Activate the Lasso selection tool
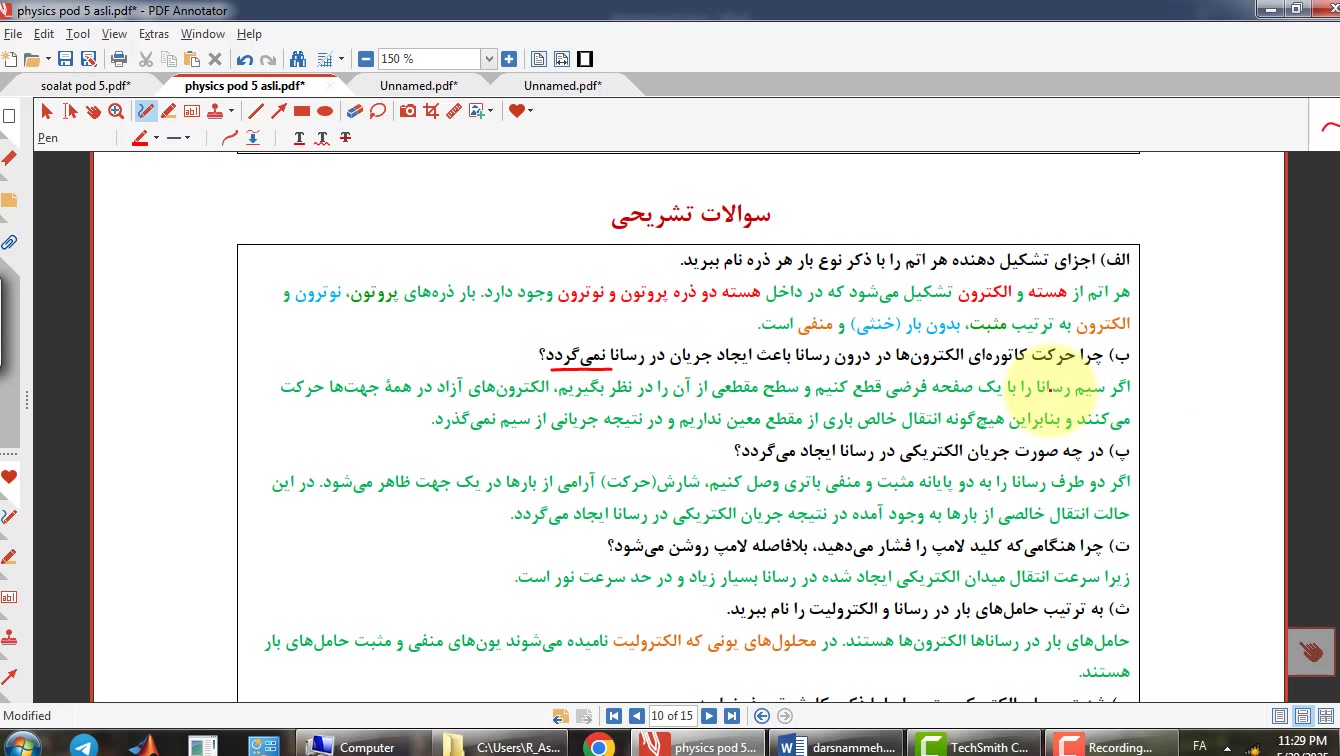This screenshot has height=756, width=1340. tap(377, 111)
